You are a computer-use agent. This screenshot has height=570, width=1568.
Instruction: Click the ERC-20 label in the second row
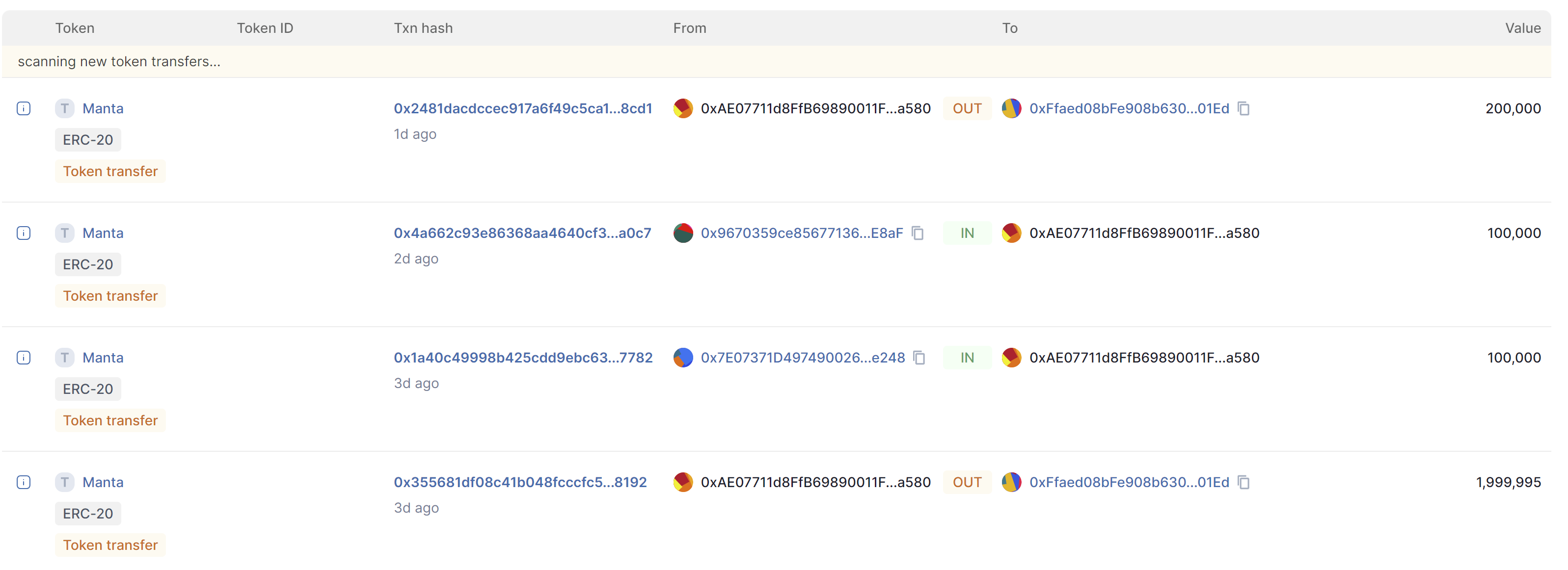88,264
